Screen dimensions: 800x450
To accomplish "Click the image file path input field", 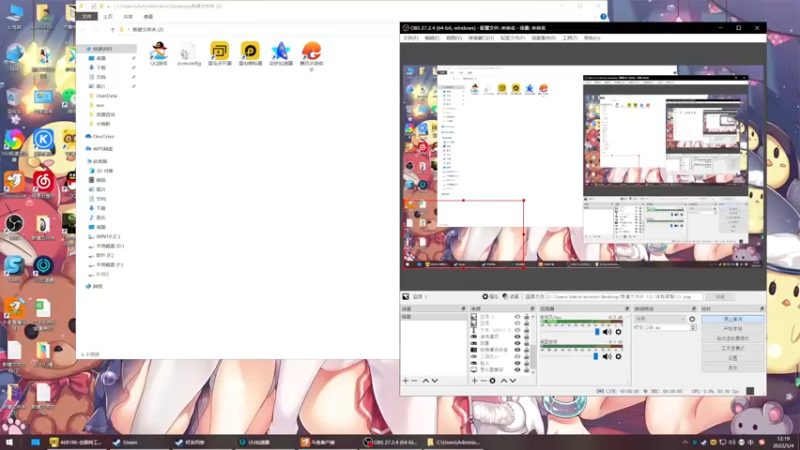I will [x=624, y=296].
